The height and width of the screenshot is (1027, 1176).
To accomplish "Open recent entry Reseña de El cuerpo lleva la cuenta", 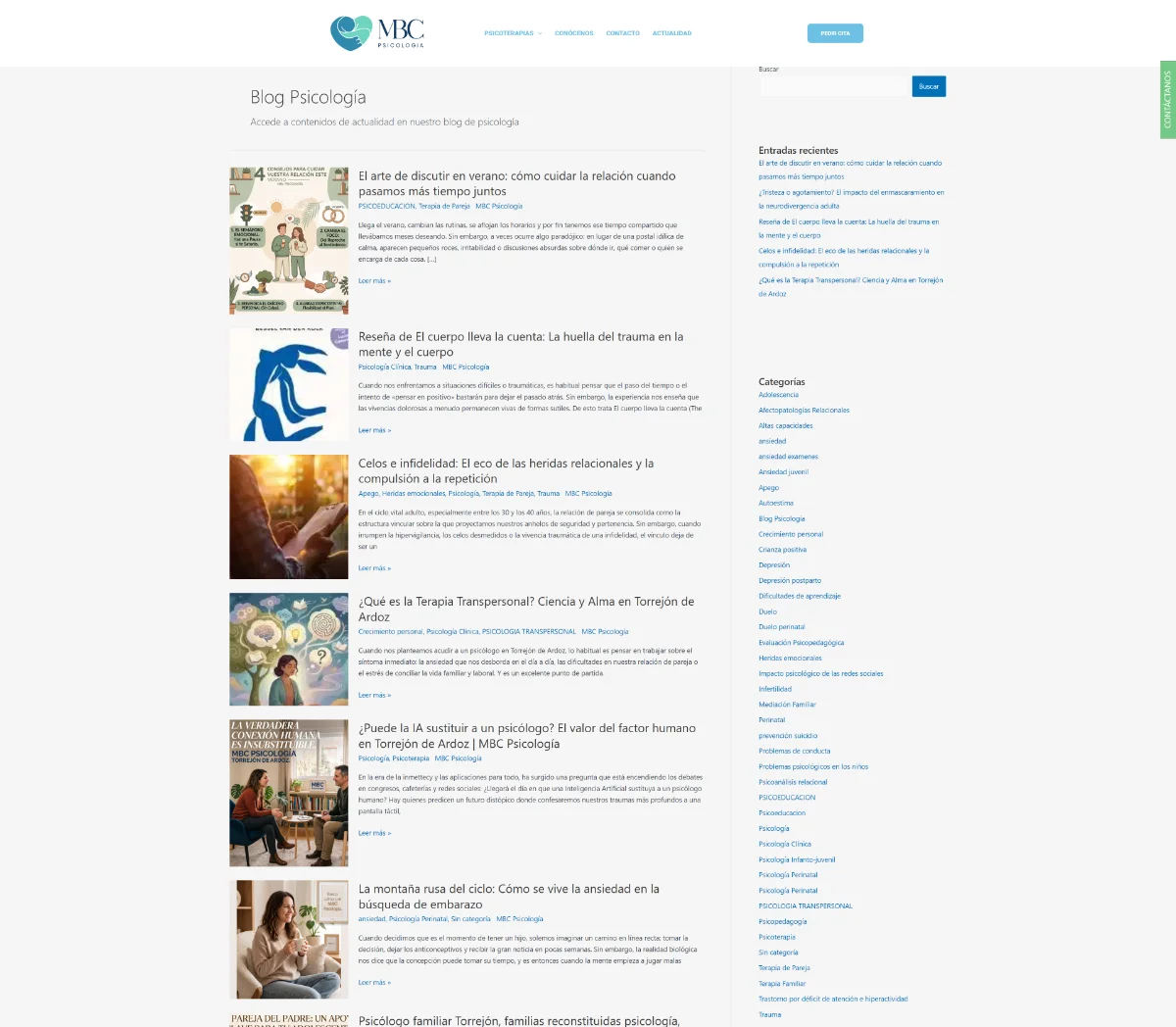I will coord(849,228).
